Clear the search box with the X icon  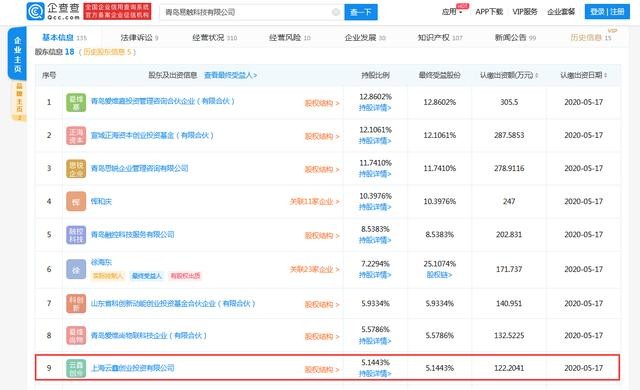point(336,12)
